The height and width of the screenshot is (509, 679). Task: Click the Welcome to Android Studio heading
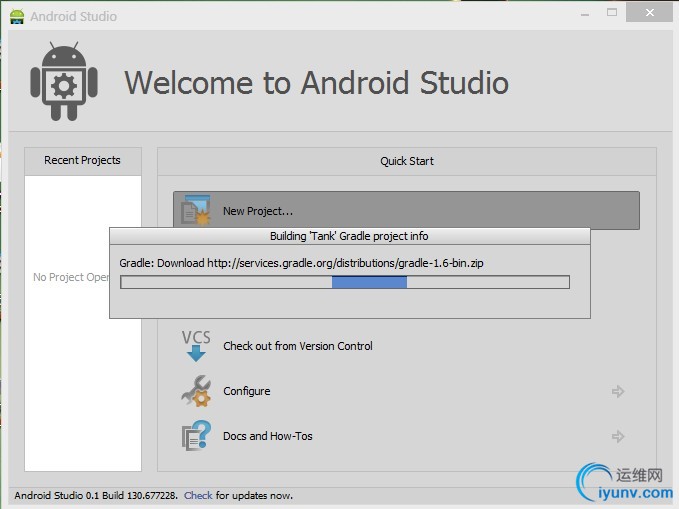pyautogui.click(x=317, y=83)
